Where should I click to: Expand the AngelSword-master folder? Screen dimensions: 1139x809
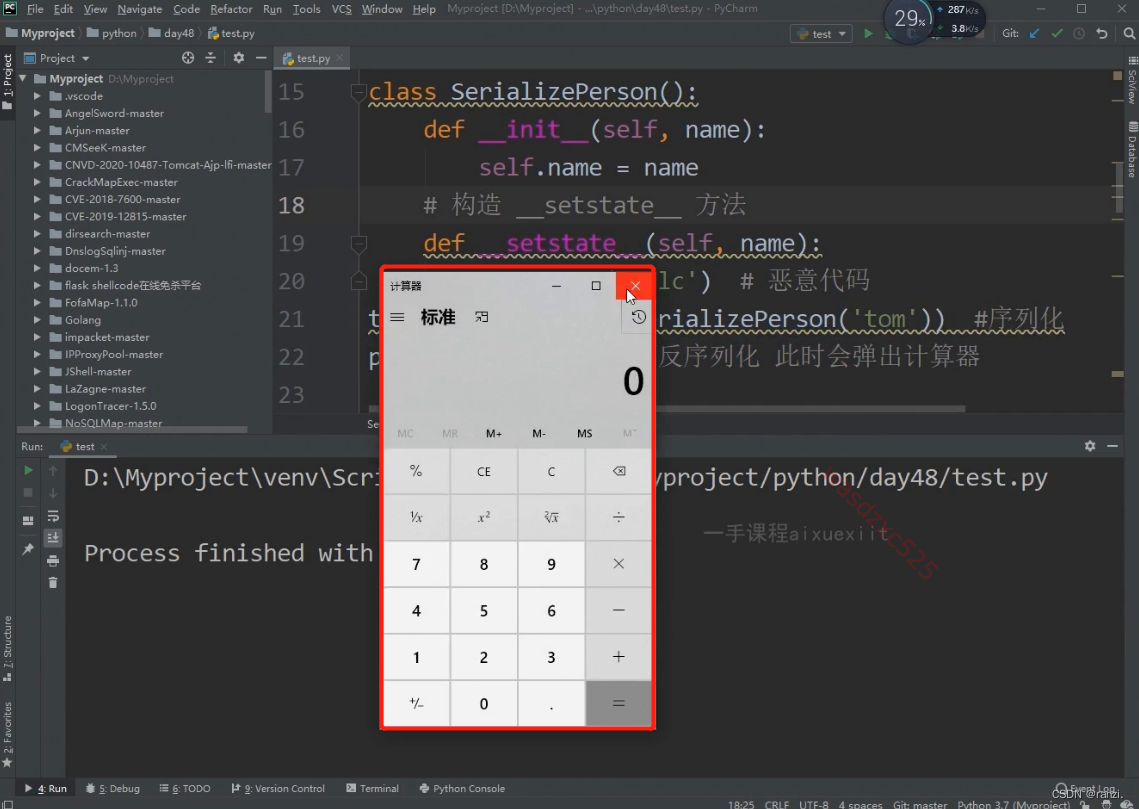click(37, 113)
